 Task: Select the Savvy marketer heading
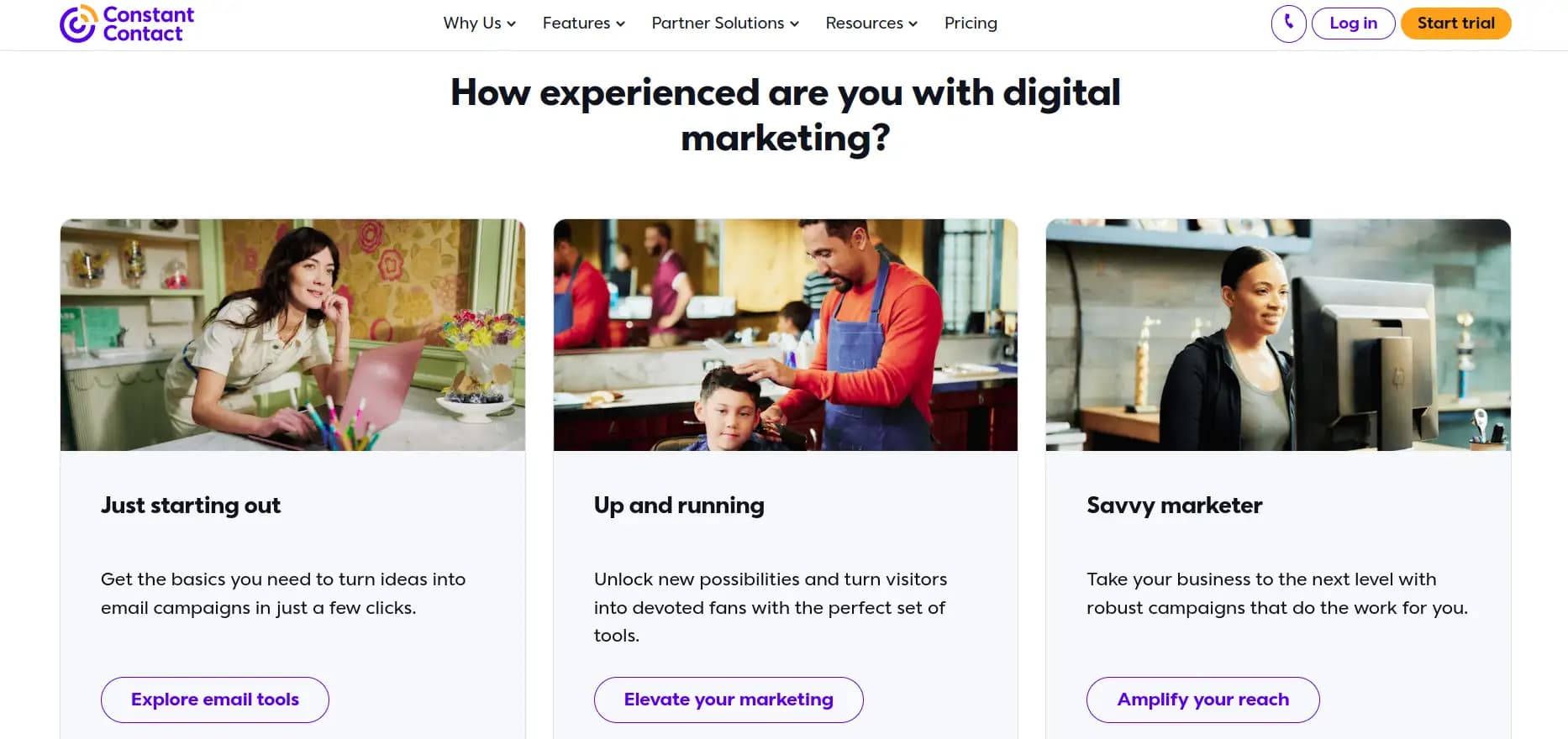[1174, 506]
